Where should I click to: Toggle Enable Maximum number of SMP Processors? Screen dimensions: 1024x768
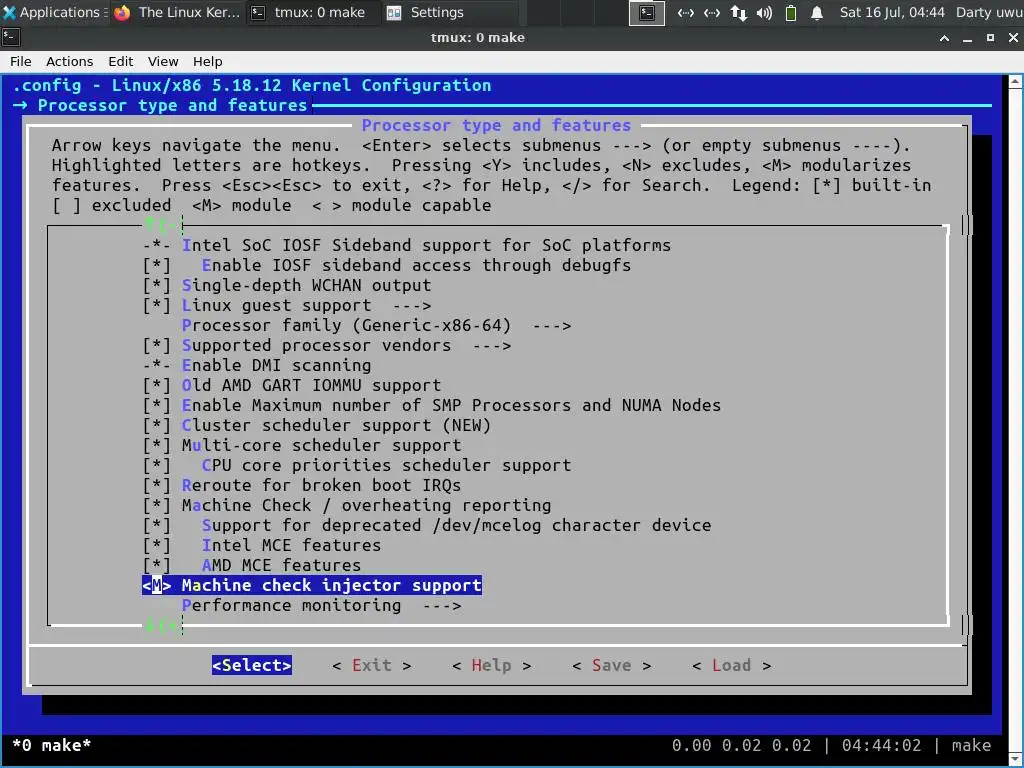click(x=432, y=406)
